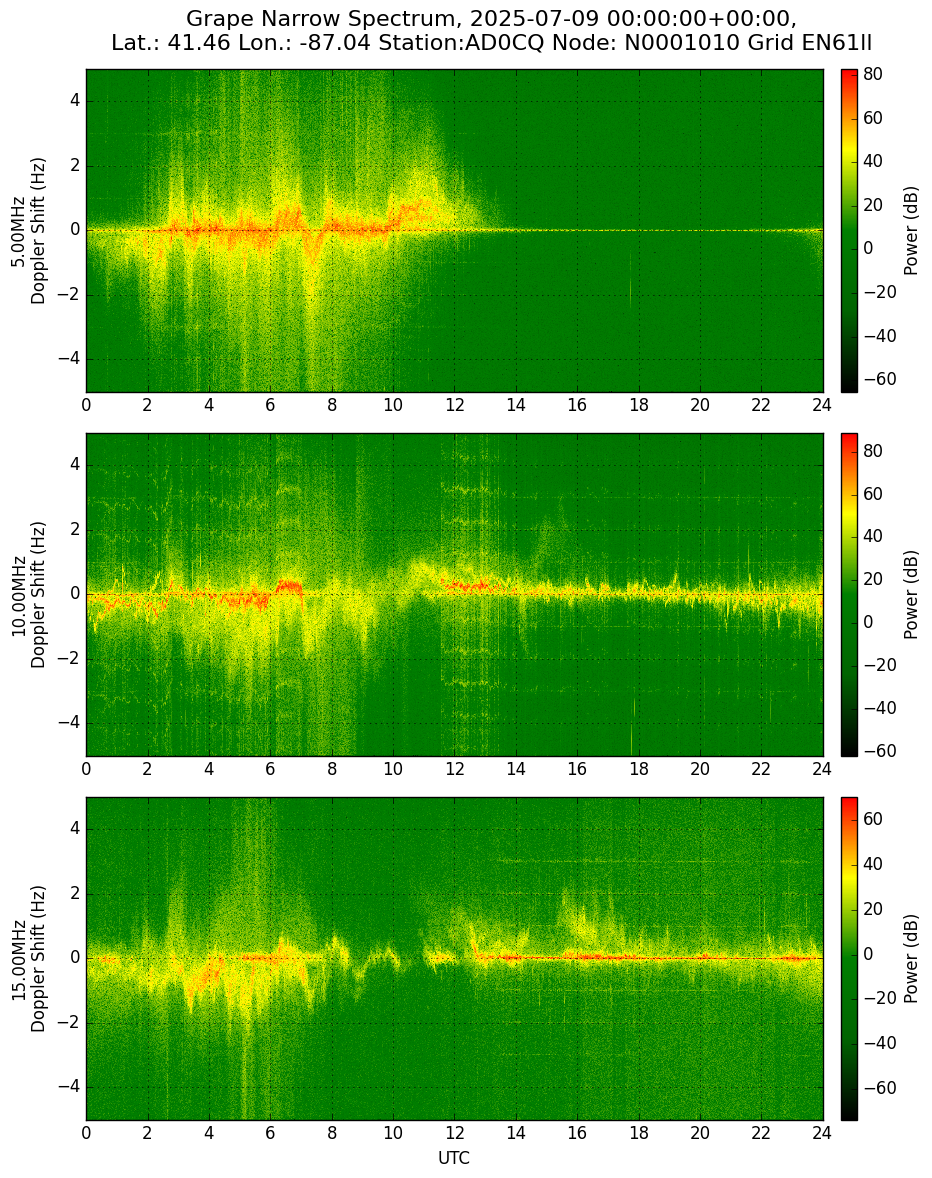Click the UTC label under the bottom plot
This screenshot has width=932, height=1178.
pyautogui.click(x=454, y=1158)
